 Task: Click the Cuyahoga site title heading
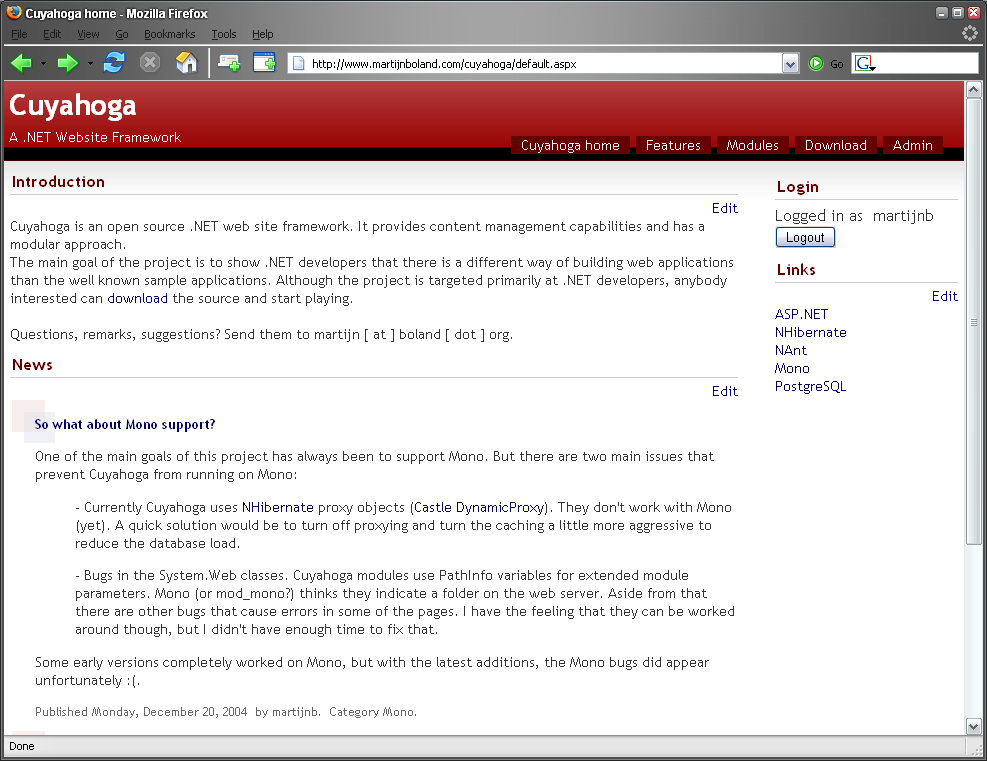(x=72, y=106)
